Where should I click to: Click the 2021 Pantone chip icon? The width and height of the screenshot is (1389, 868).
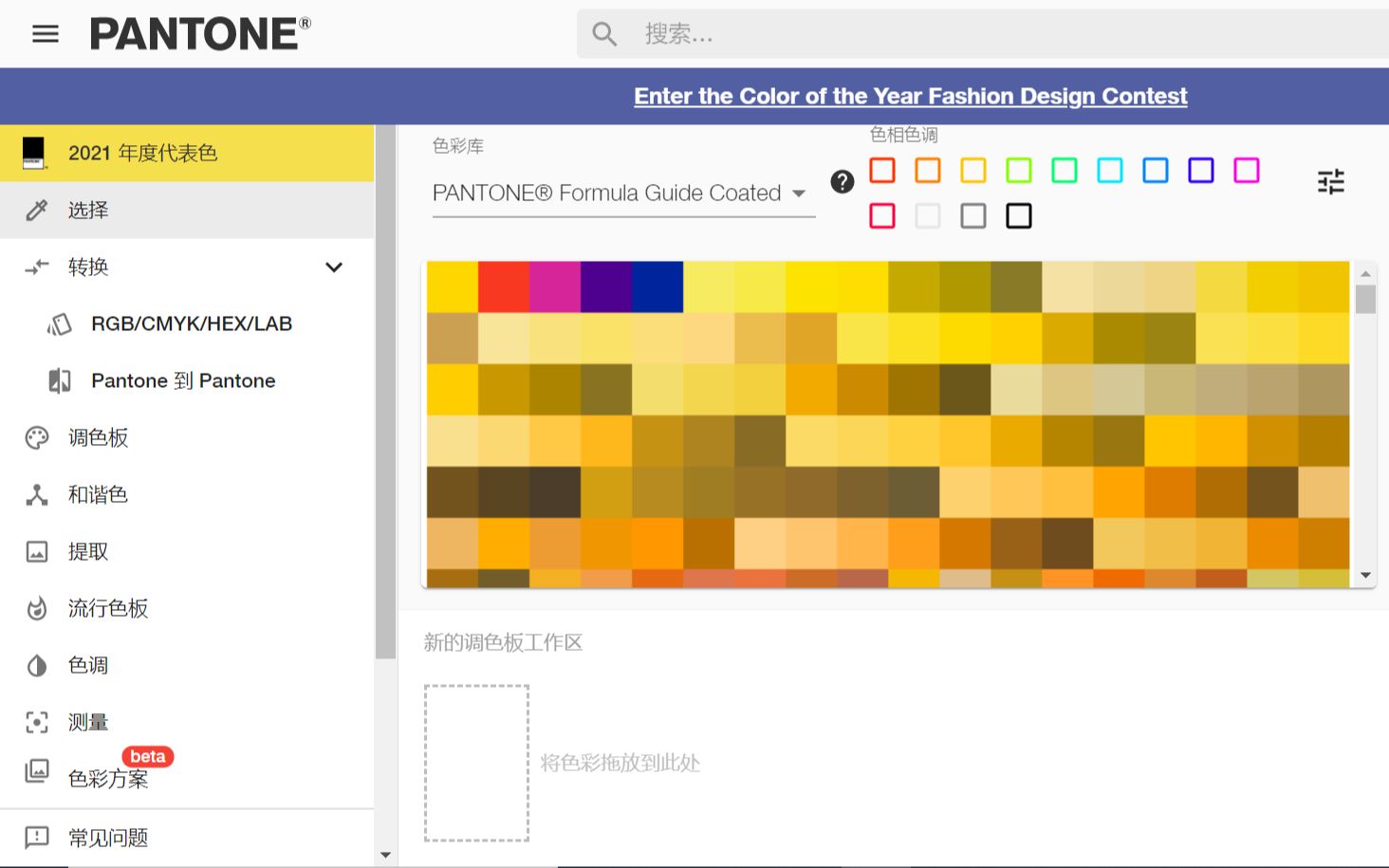34,153
